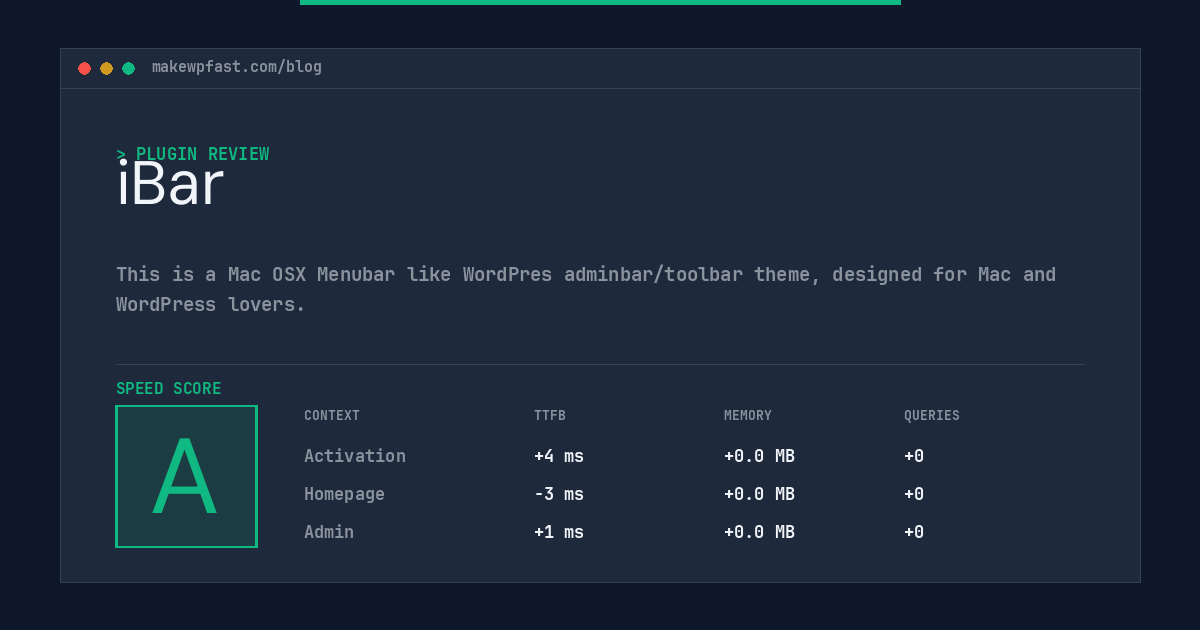Click the CONTEXT column header
The image size is (1200, 630).
(332, 416)
